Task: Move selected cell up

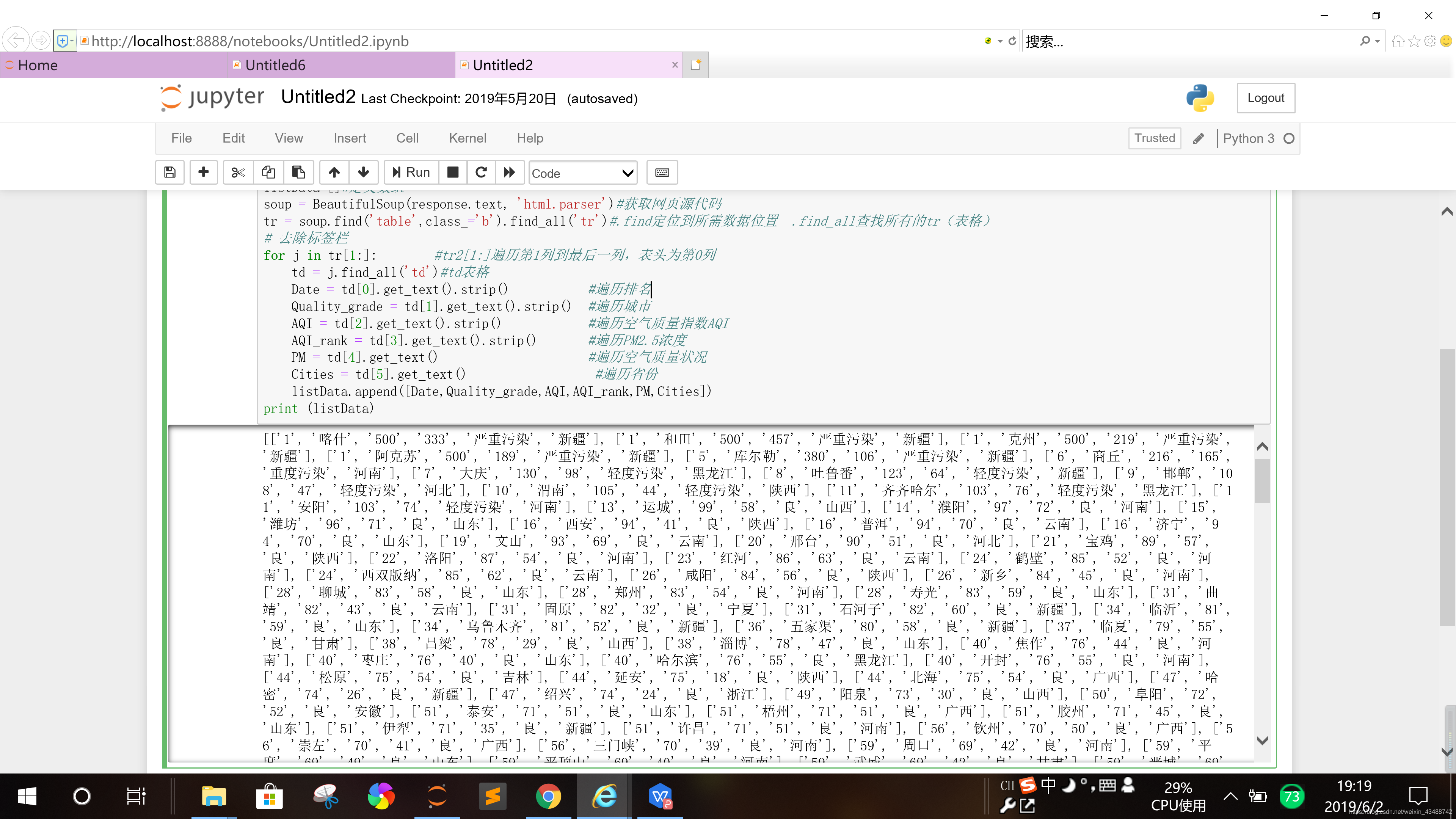Action: [334, 173]
